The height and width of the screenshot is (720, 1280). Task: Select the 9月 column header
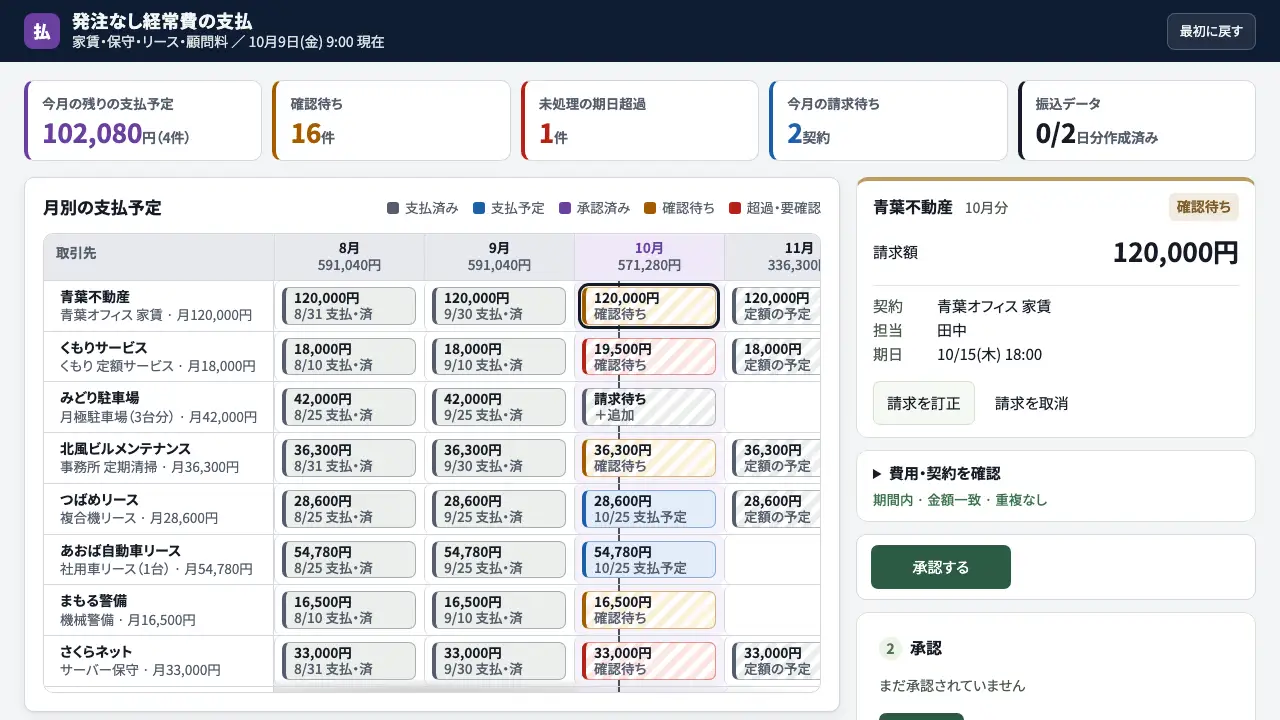coord(499,257)
